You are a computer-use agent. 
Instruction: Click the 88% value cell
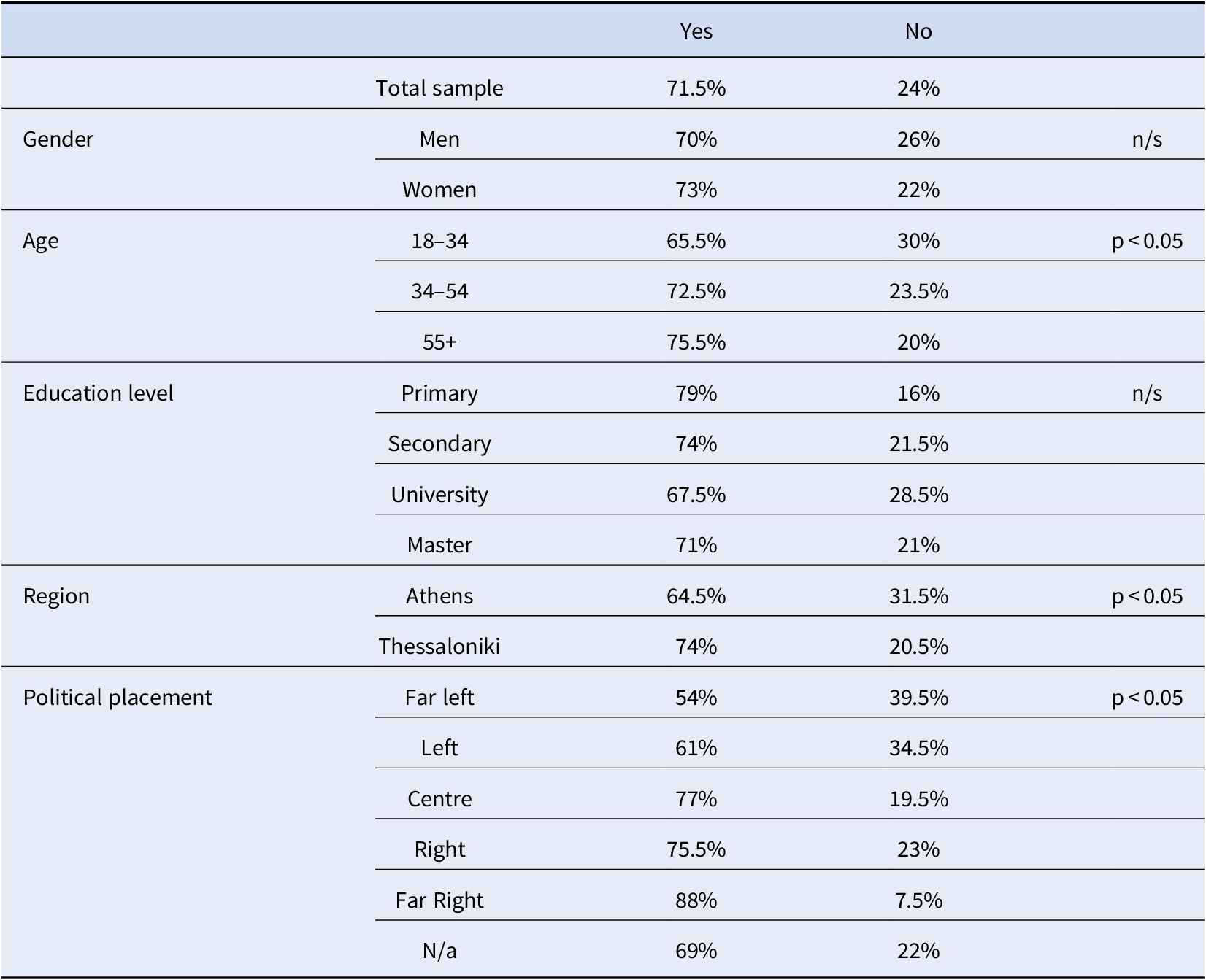point(696,900)
